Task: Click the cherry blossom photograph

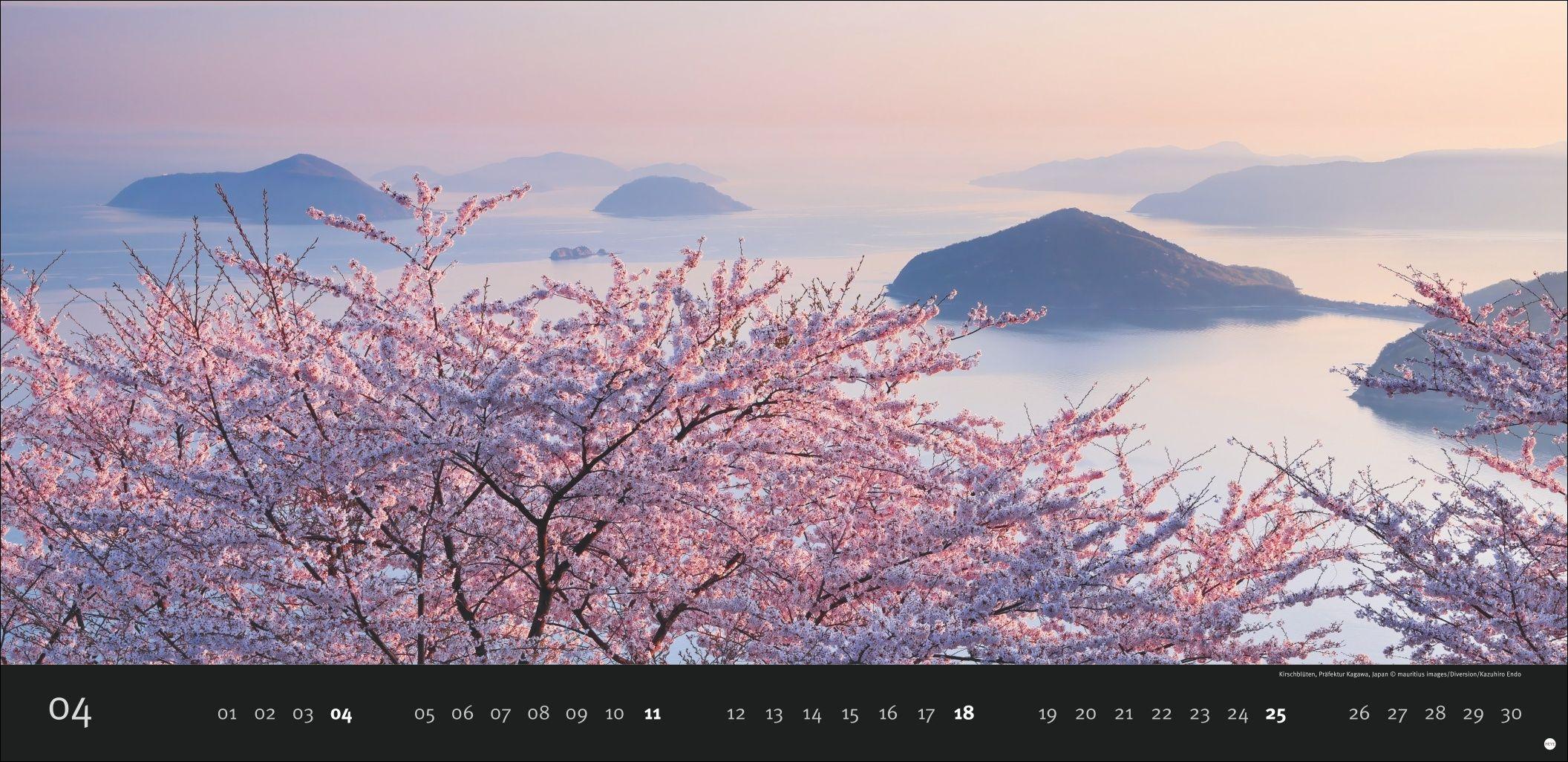Action: click(x=780, y=334)
